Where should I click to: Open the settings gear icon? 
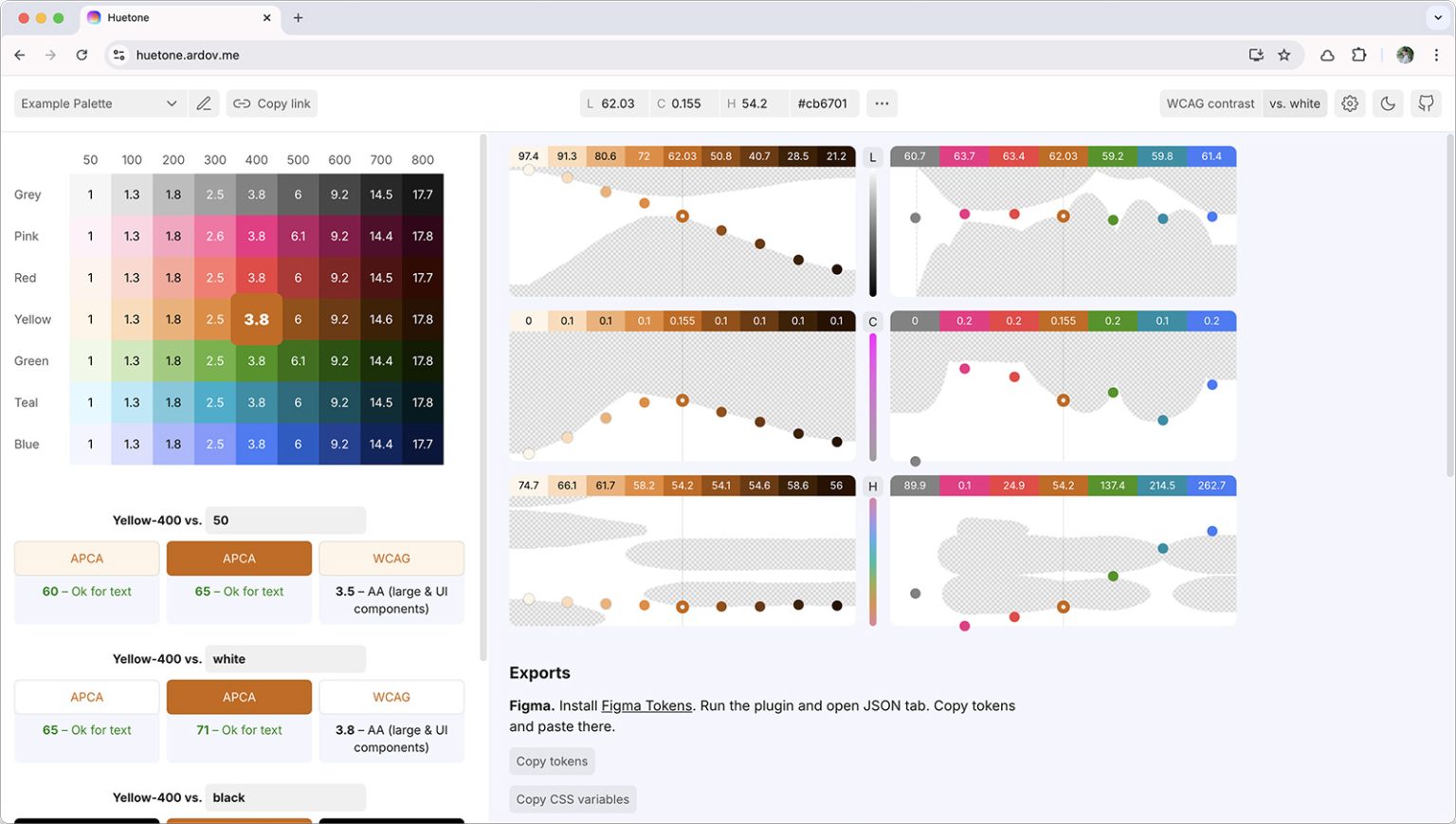(x=1350, y=103)
